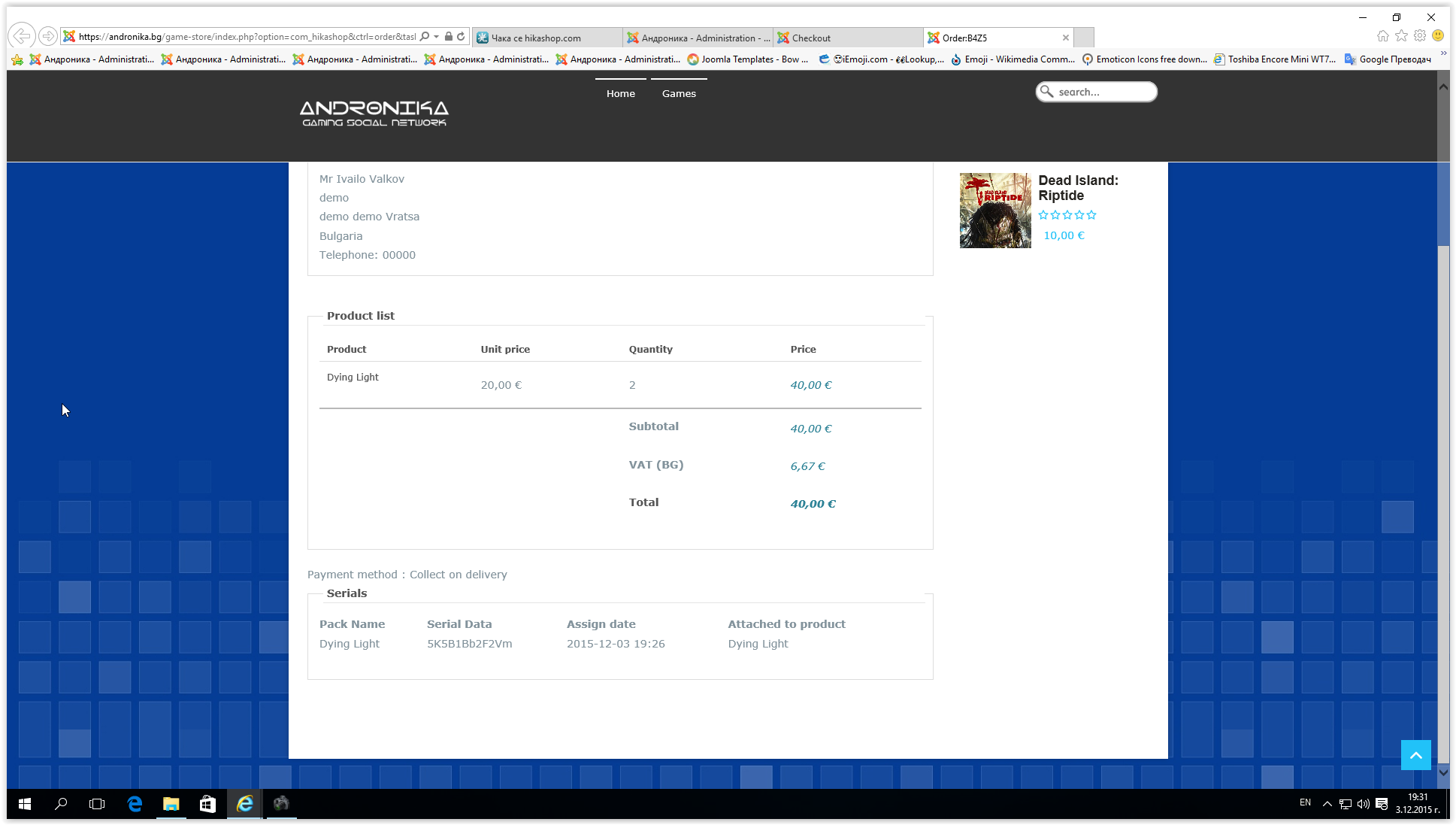
Task: Click the Dead Island Riptide cover thumbnail
Action: 994,211
